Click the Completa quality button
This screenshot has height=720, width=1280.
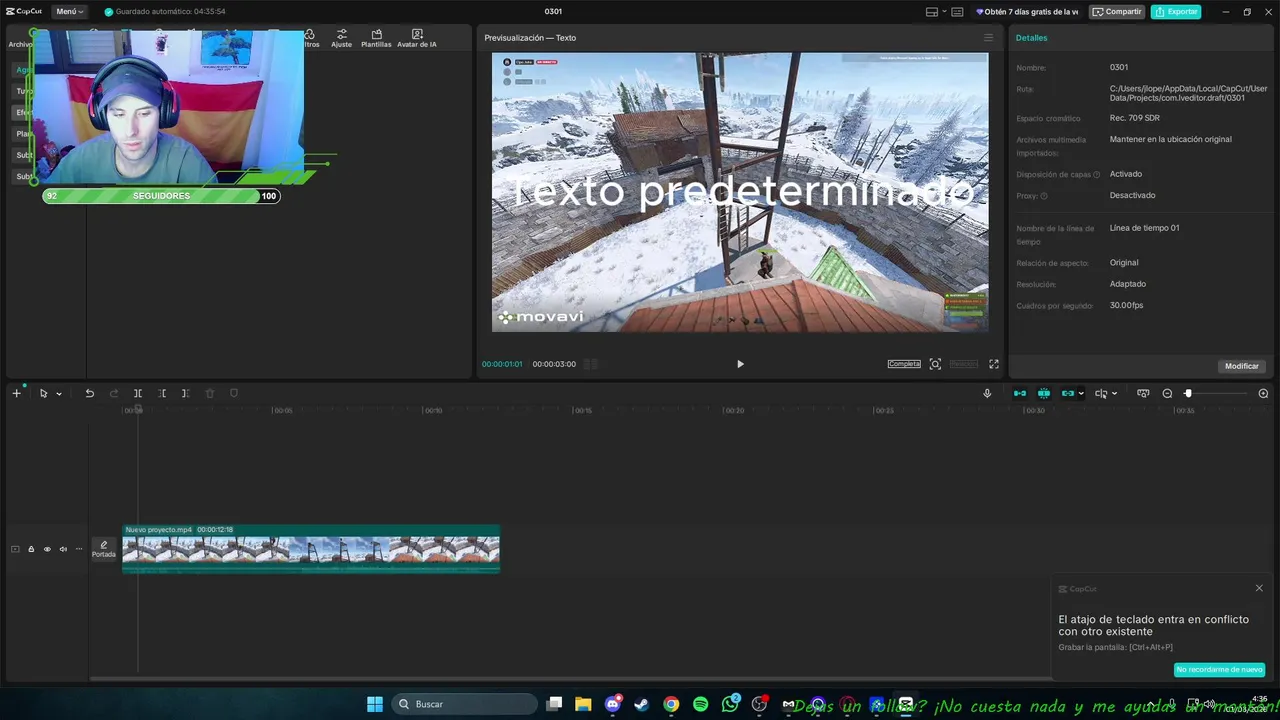[x=904, y=364]
